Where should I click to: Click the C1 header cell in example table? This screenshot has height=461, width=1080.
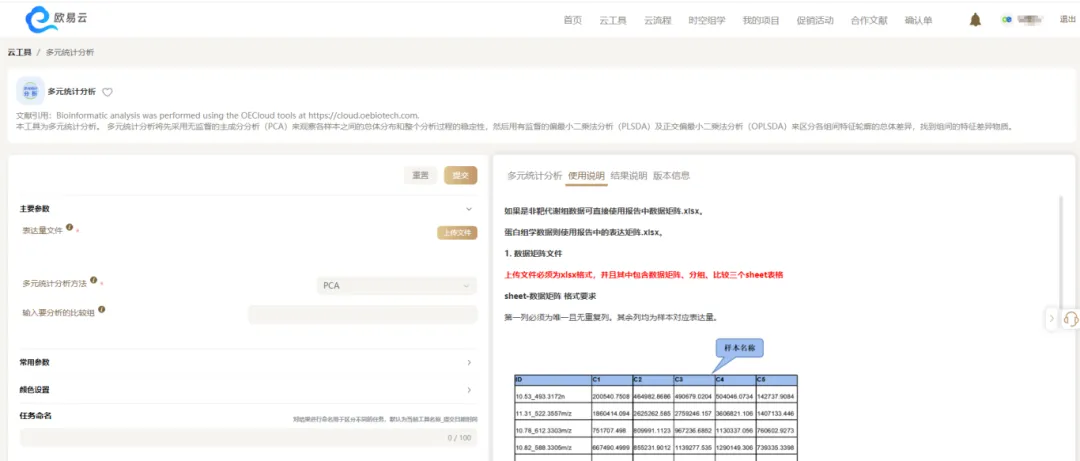pos(611,380)
